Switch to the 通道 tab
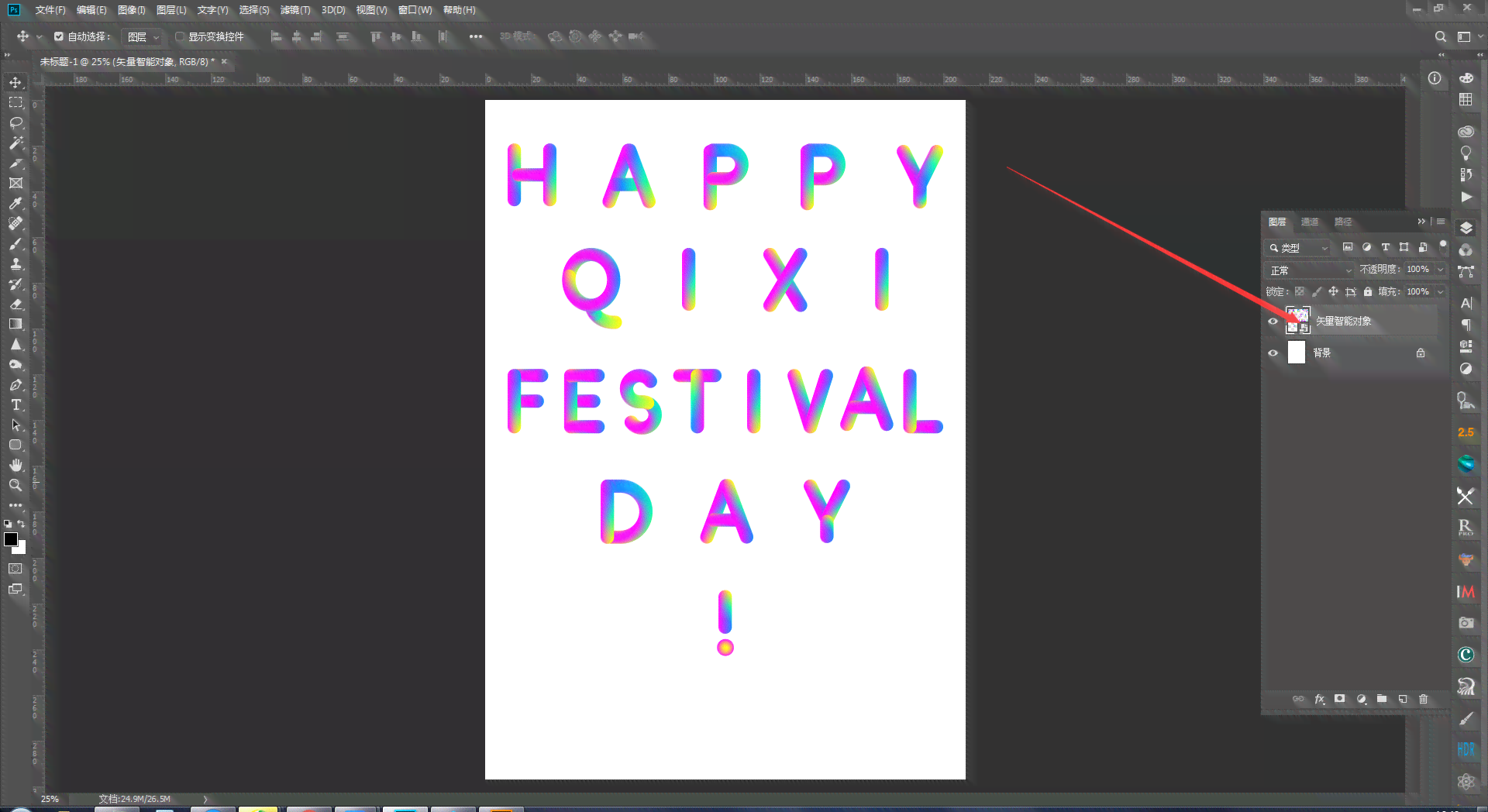 pos(1310,222)
